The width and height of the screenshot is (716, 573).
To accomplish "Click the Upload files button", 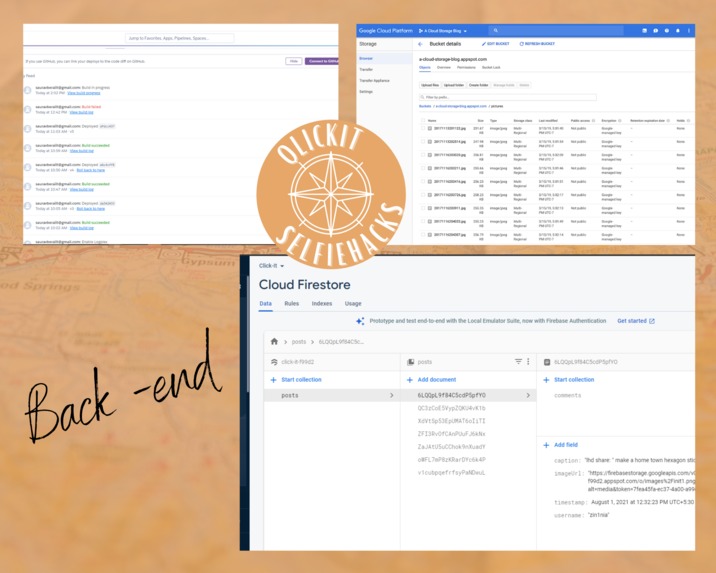I will click(430, 85).
